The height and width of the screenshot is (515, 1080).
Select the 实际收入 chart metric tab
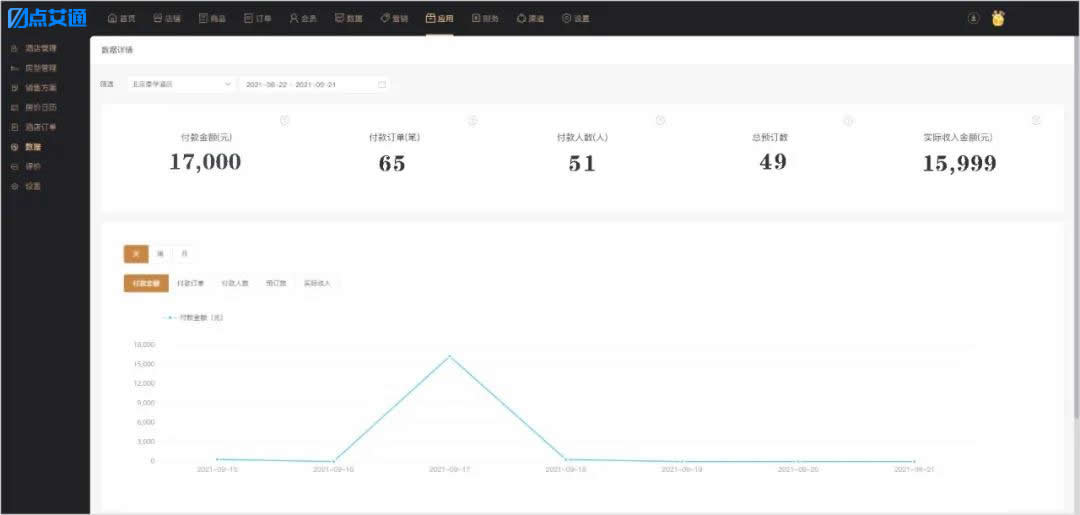pos(318,284)
